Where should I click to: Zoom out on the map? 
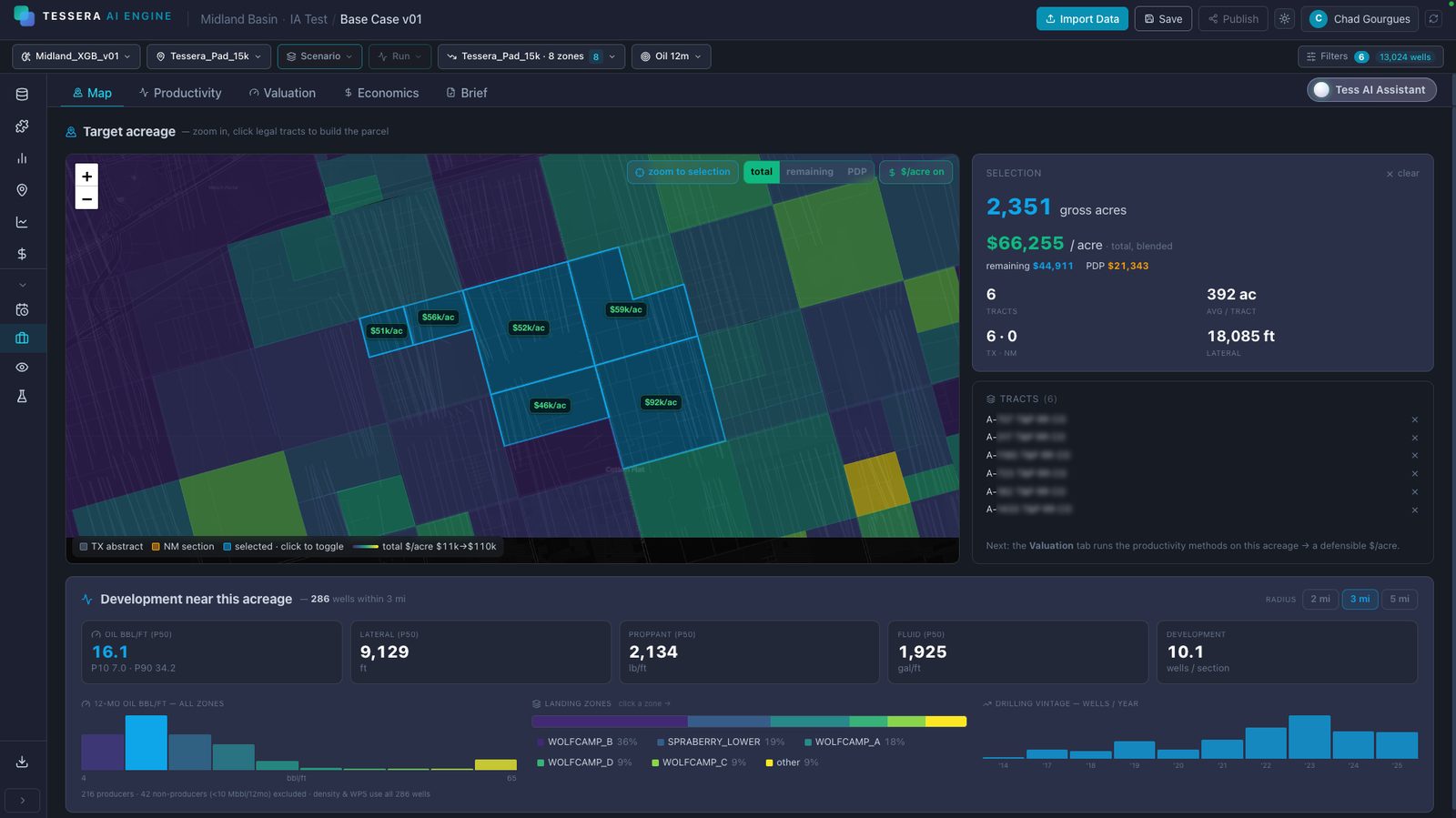[86, 198]
